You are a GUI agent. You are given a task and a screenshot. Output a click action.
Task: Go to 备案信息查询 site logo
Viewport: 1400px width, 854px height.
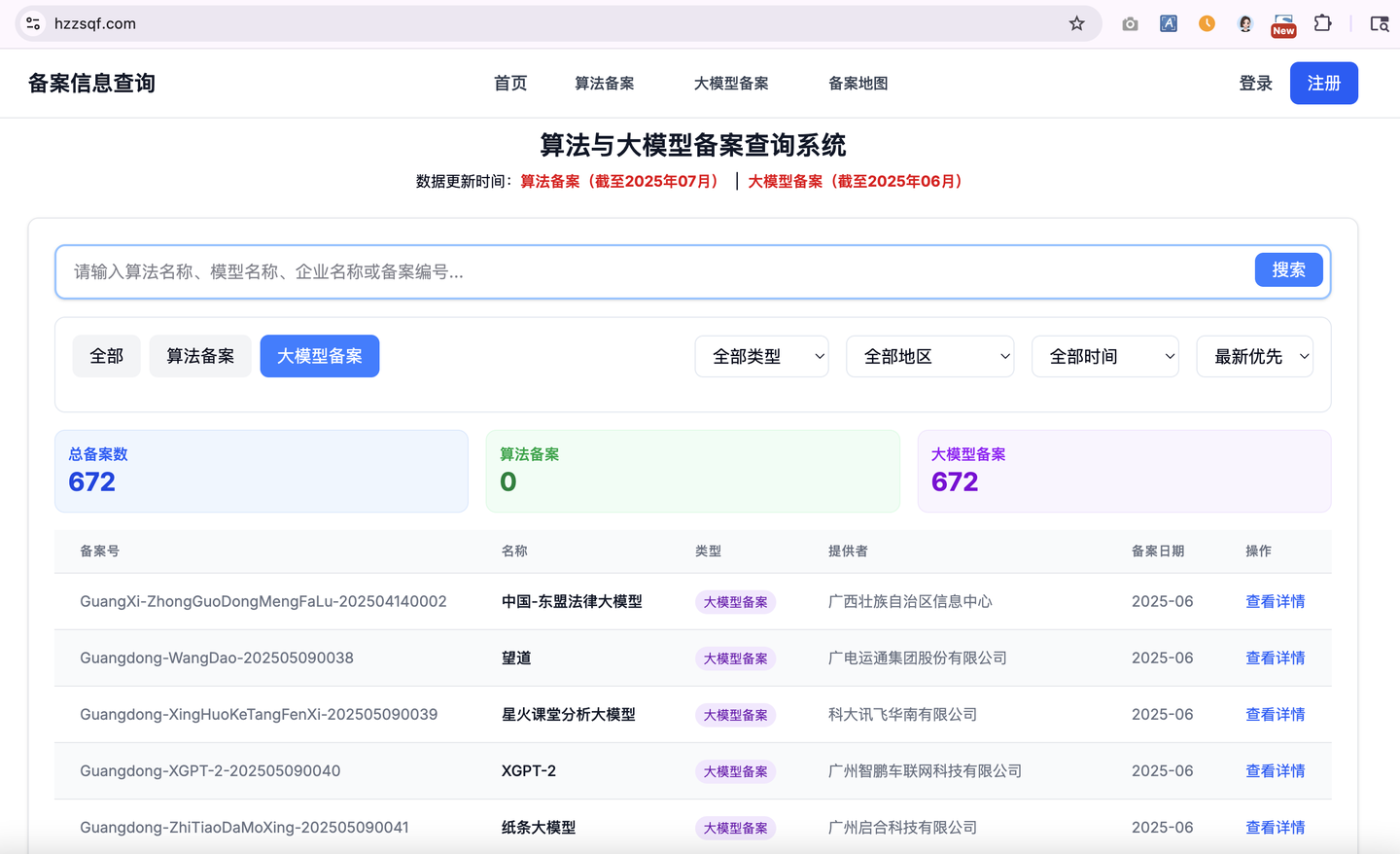tap(91, 84)
